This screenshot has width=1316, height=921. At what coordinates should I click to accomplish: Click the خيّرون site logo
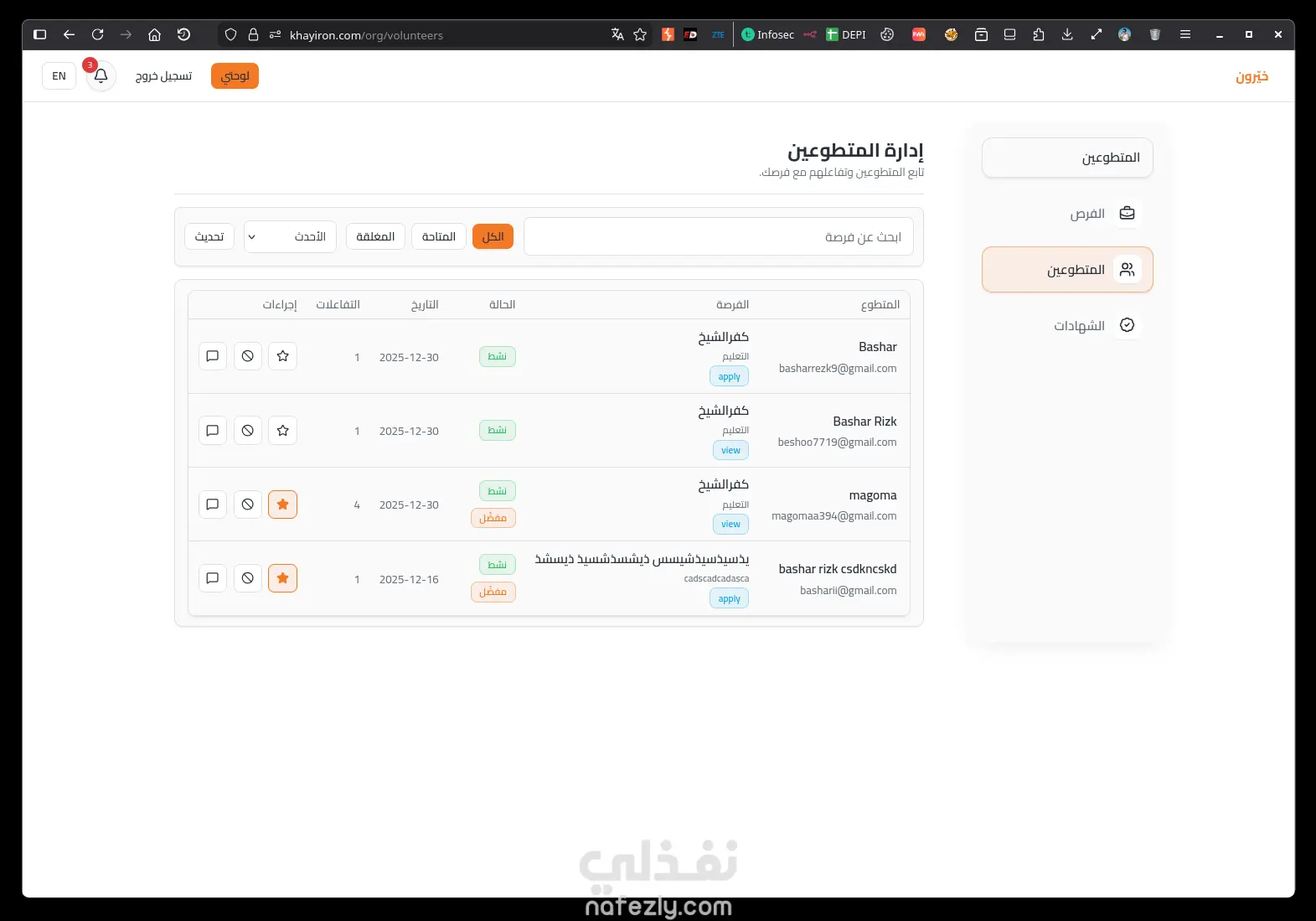point(1251,77)
